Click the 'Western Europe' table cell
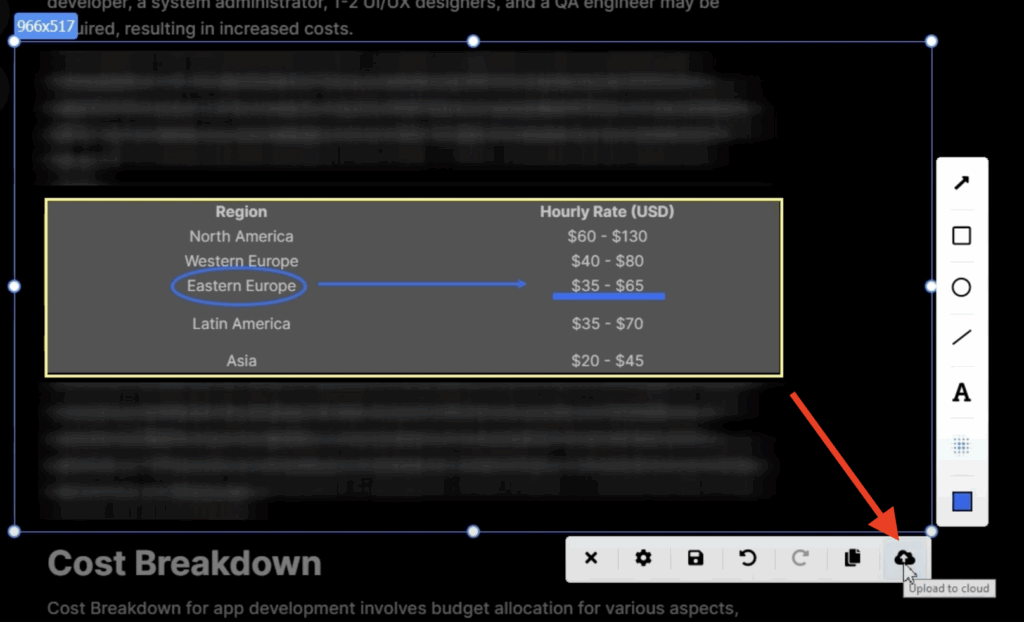This screenshot has width=1024, height=622. [x=241, y=261]
